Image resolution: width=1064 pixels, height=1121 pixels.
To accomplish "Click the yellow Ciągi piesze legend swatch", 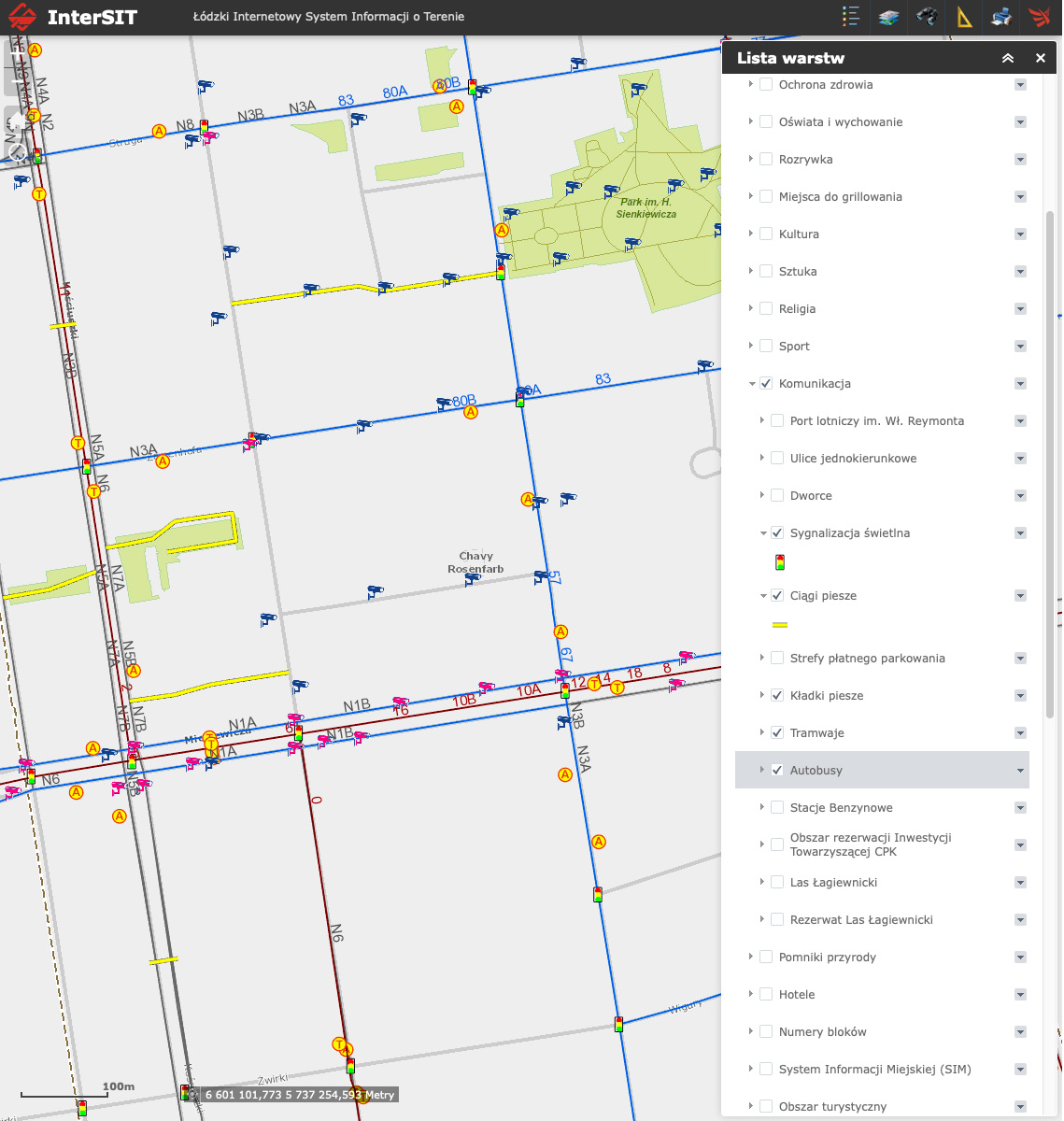I will pos(780,625).
